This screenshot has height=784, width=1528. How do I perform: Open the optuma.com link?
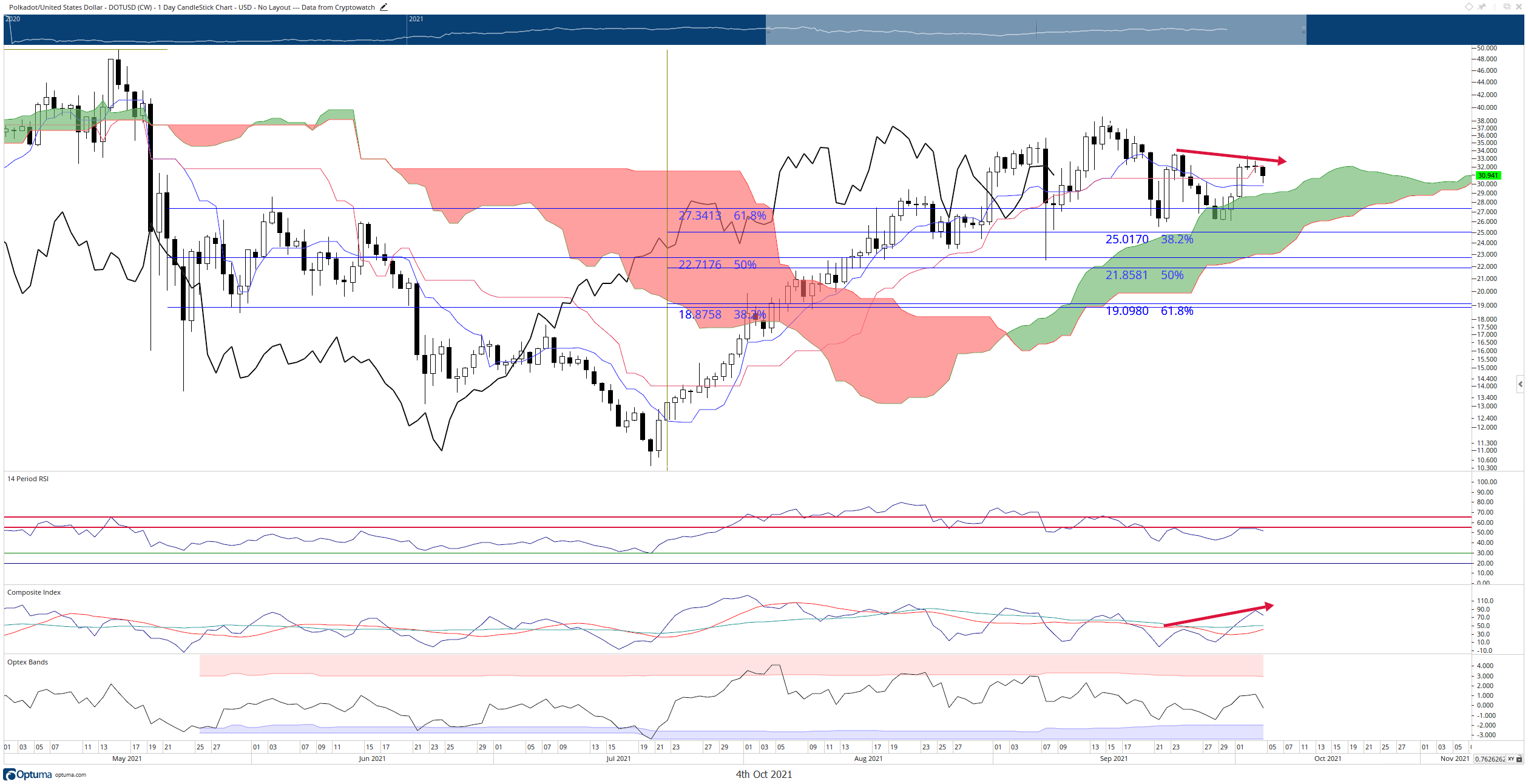70,775
